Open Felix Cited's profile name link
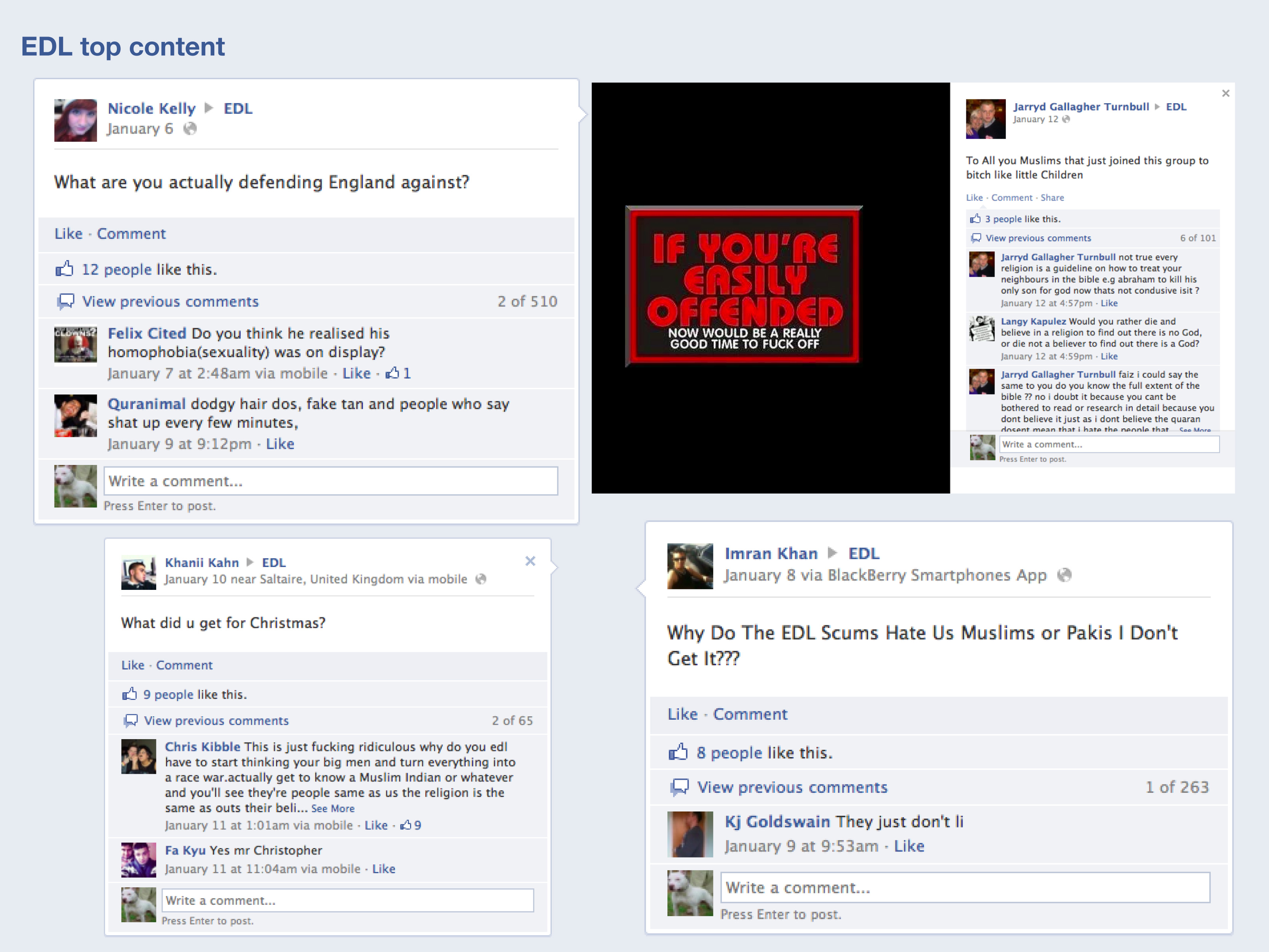The width and height of the screenshot is (1269, 952). pyautogui.click(x=147, y=334)
